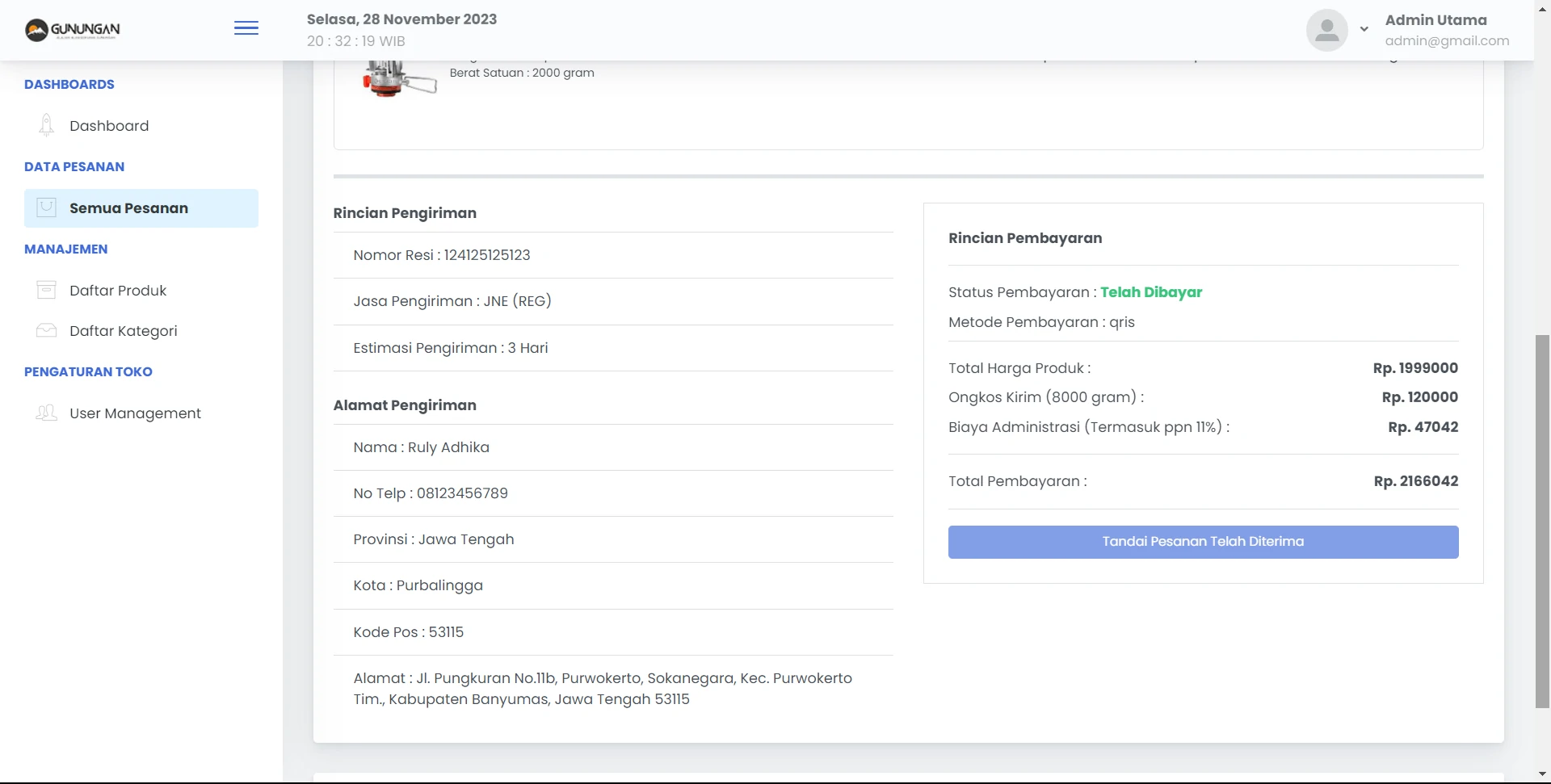Go to Daftar Kategori
The height and width of the screenshot is (784, 1551).
click(123, 331)
